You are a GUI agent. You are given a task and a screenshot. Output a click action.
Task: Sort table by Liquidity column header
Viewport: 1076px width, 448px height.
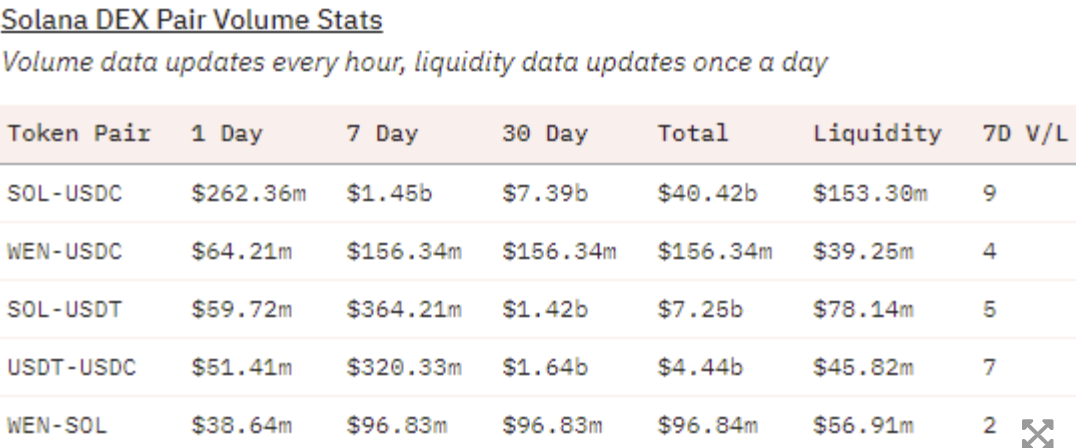click(877, 133)
